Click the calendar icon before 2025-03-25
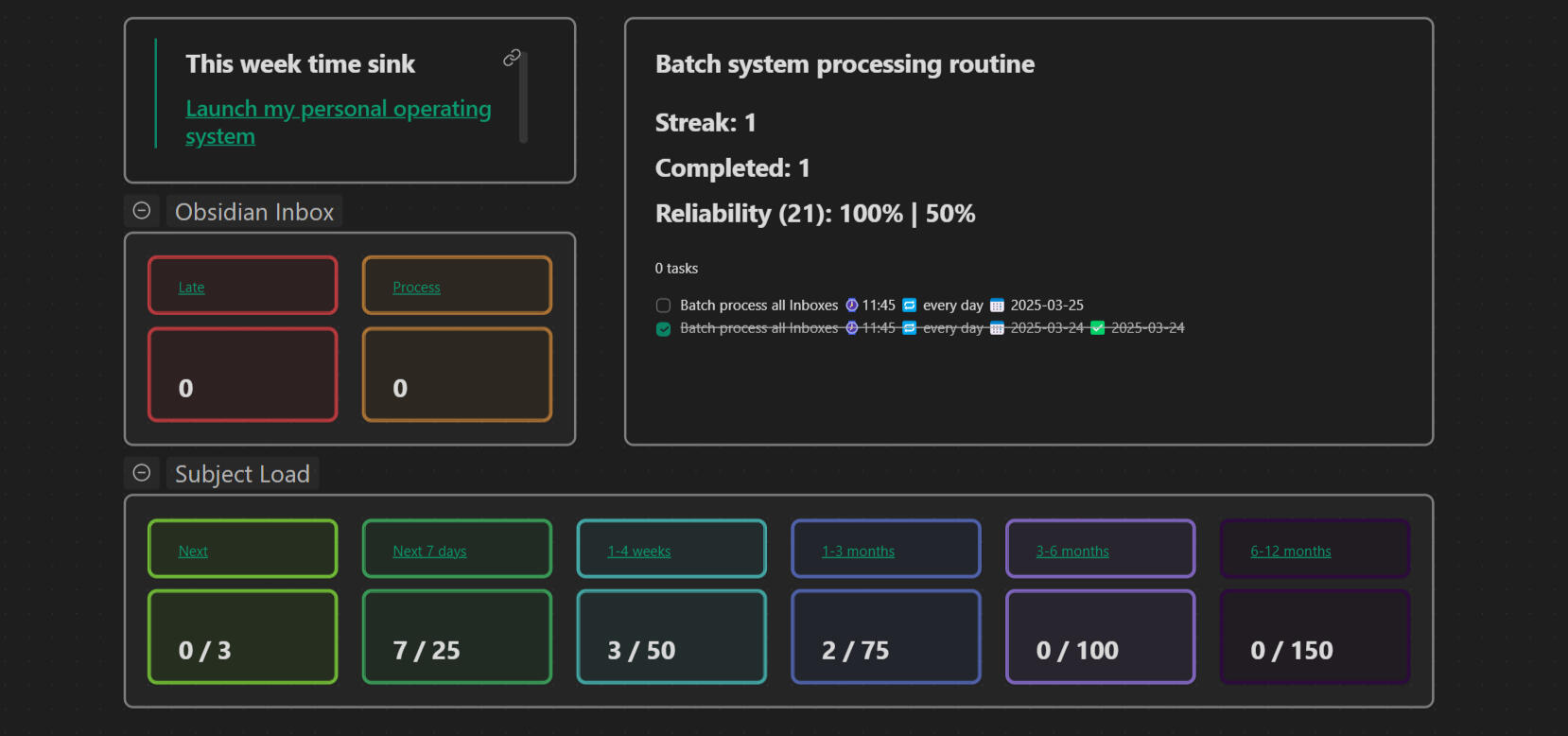Viewport: 1568px width, 736px height. click(997, 306)
